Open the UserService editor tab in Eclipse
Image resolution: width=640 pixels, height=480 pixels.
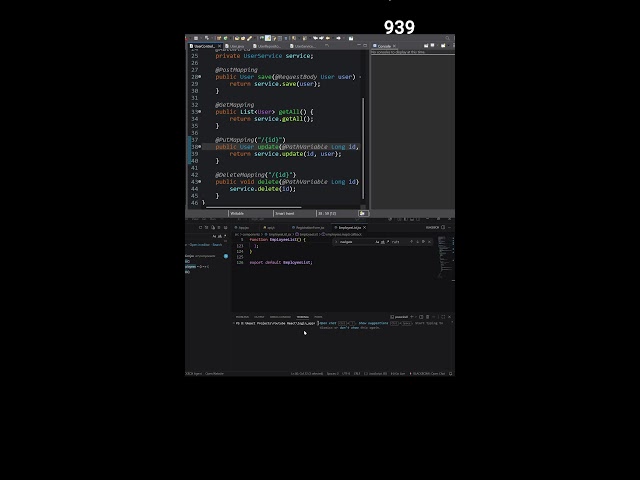304,46
